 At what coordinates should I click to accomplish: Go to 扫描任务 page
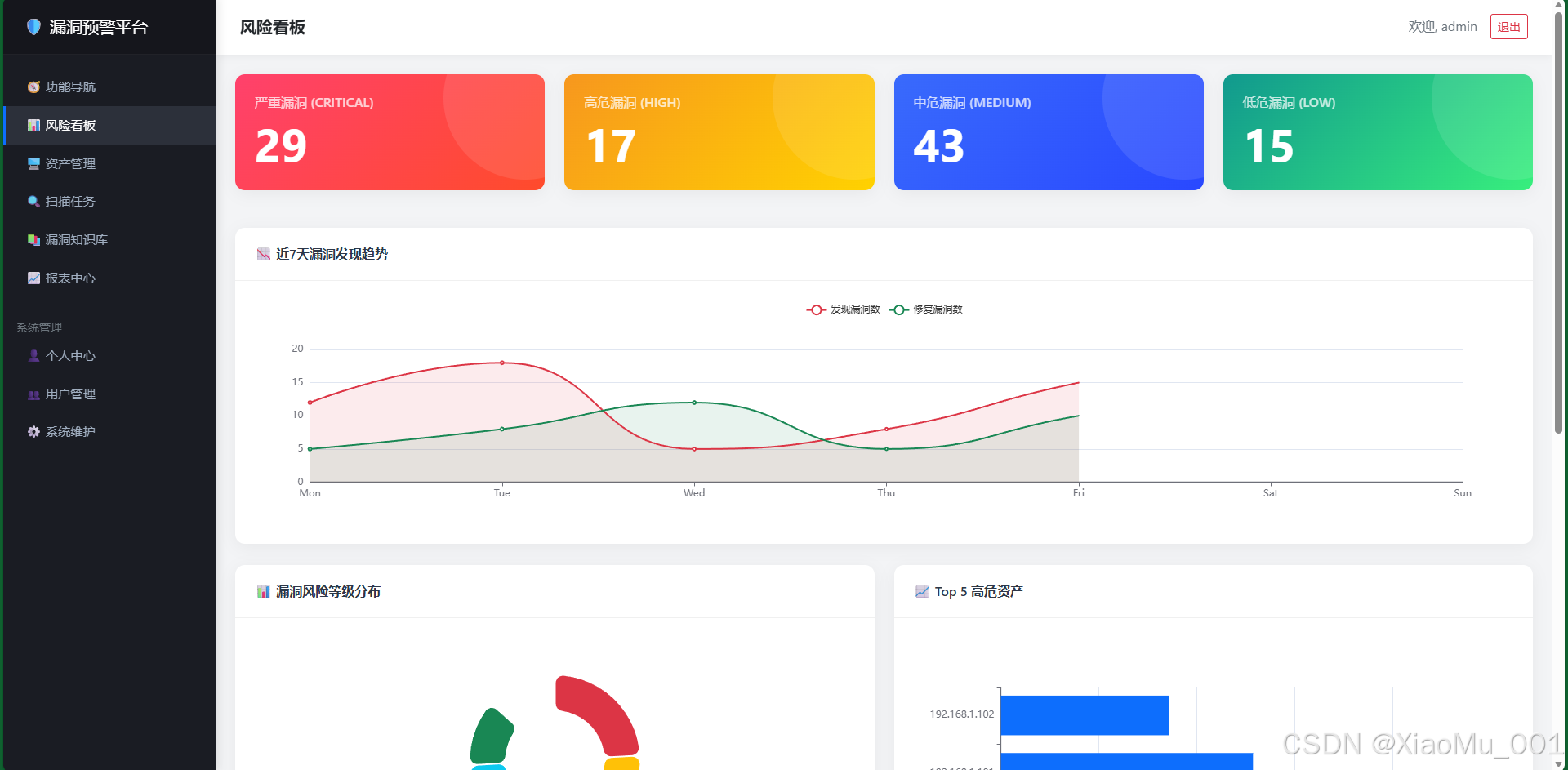(109, 201)
